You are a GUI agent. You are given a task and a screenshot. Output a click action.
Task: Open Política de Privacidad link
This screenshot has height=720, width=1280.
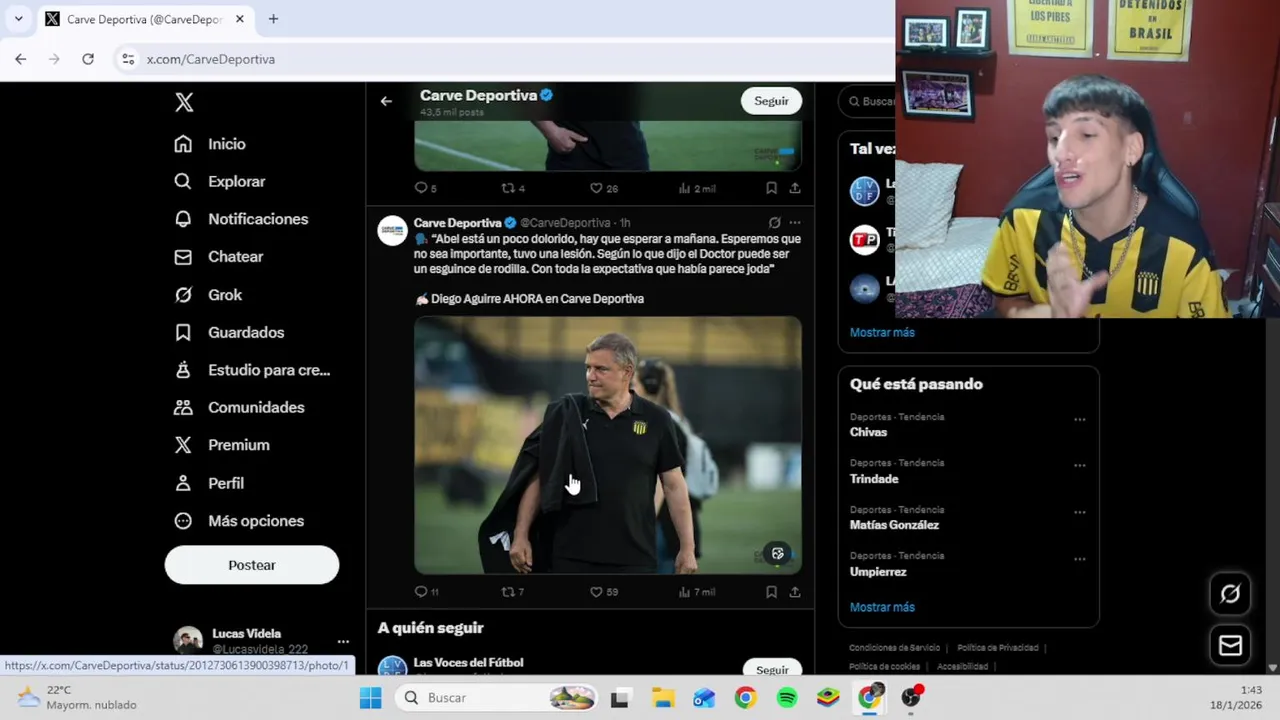click(x=998, y=648)
